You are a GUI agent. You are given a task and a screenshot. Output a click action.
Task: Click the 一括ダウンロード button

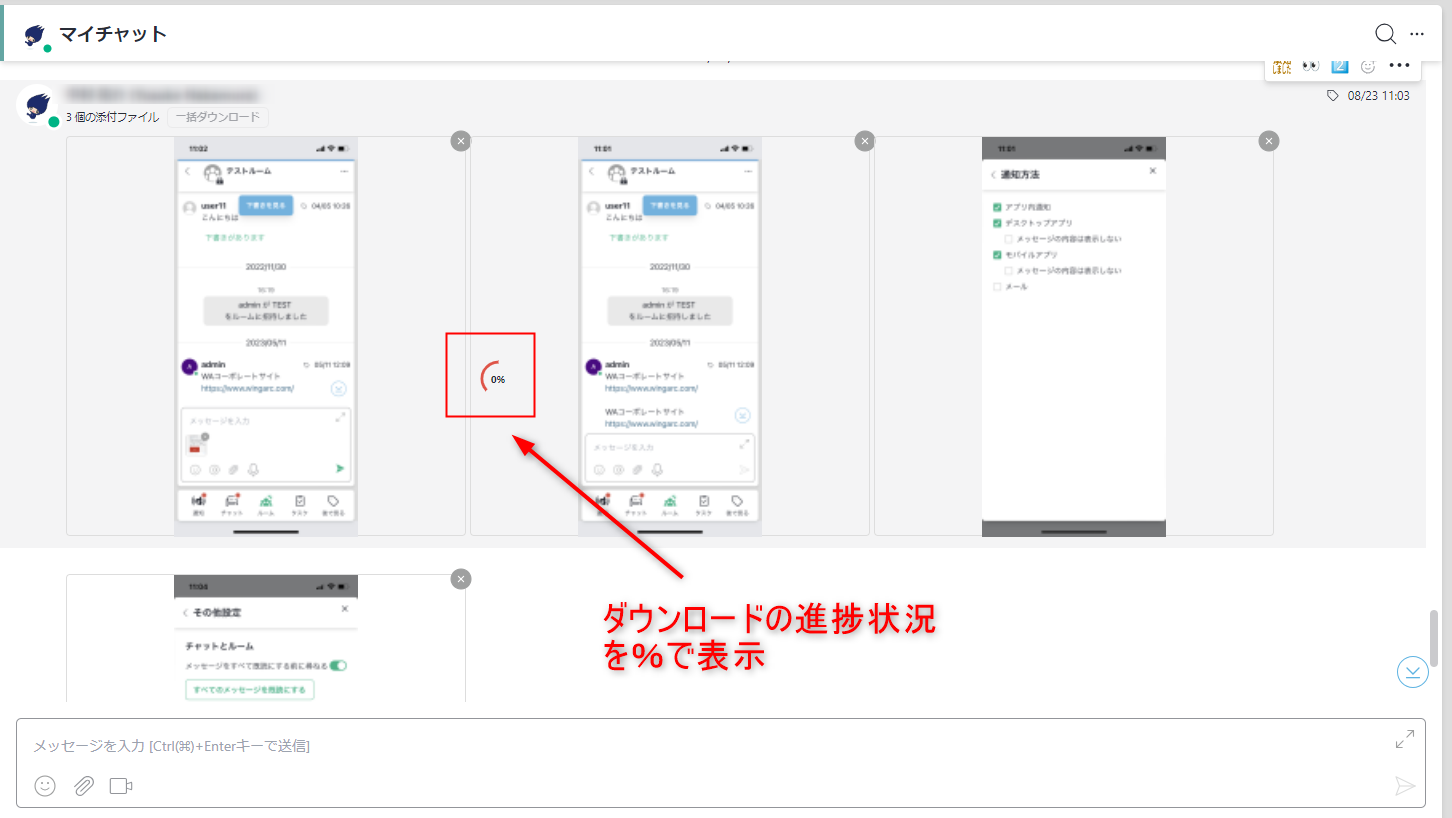coord(217,117)
